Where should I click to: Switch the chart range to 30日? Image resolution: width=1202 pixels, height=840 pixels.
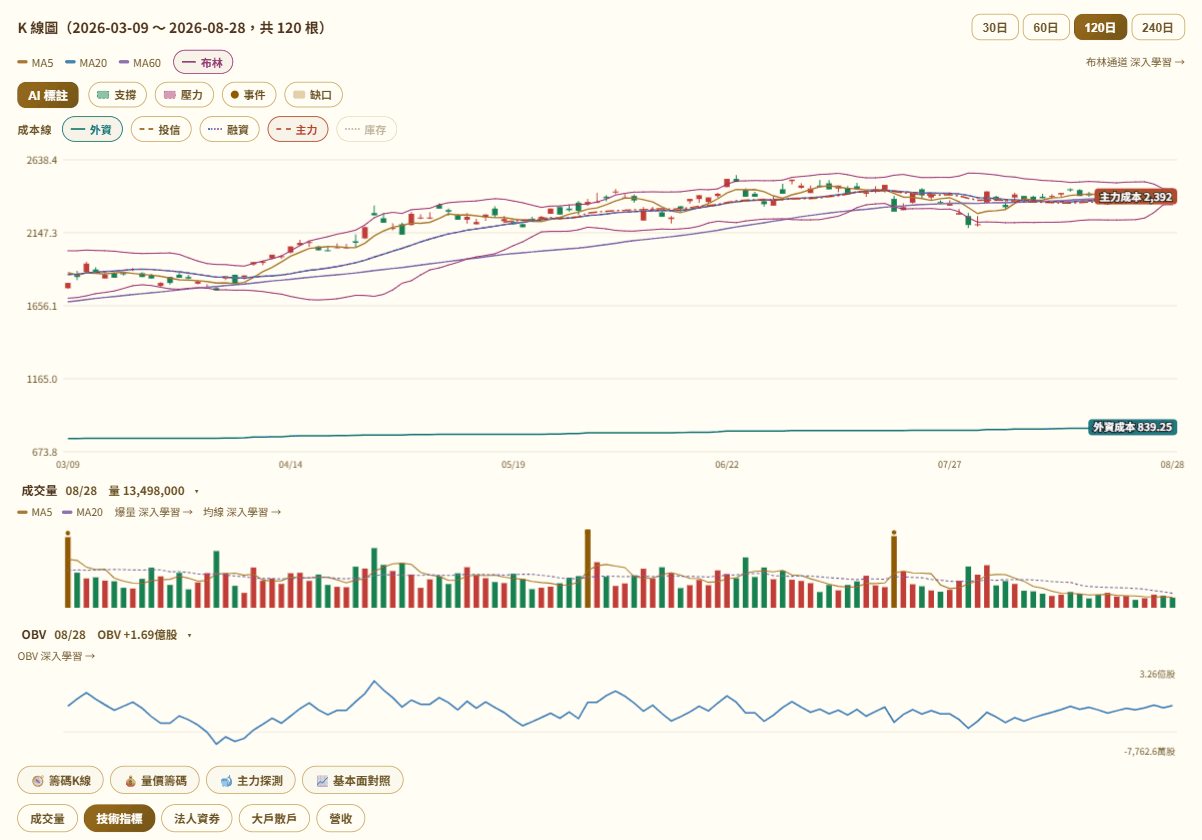click(995, 27)
